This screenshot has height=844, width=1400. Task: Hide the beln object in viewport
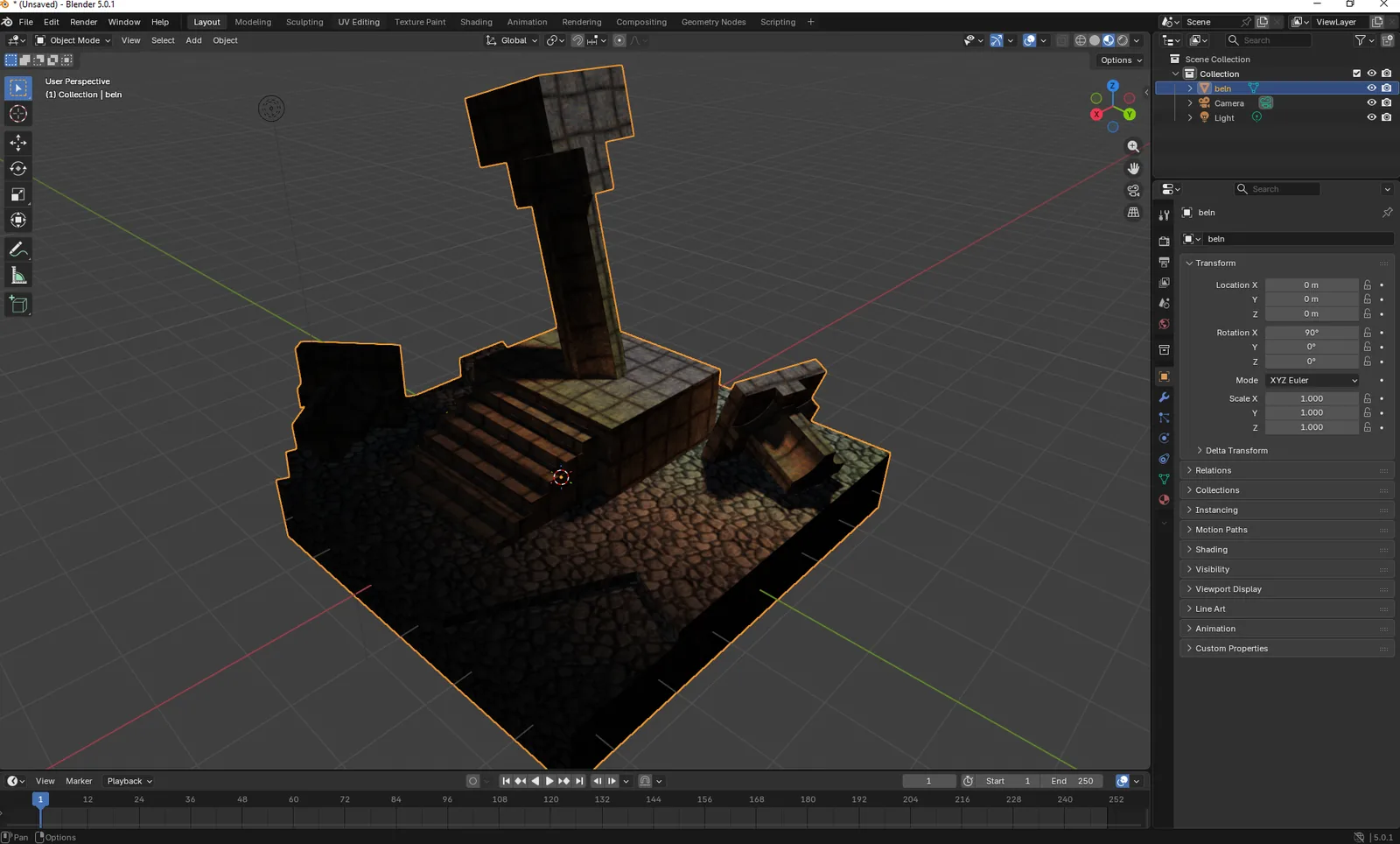1371,88
